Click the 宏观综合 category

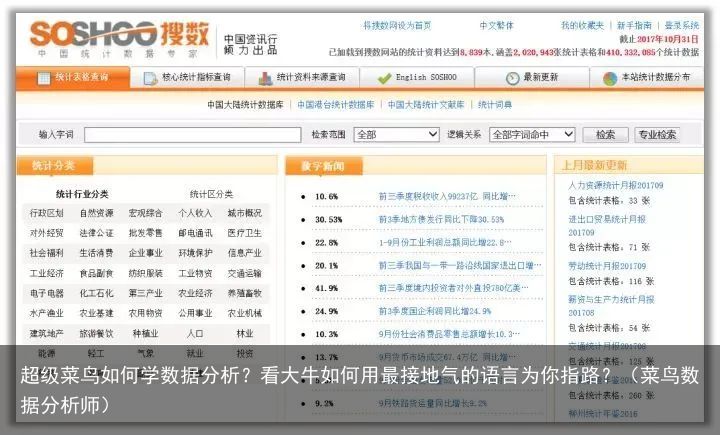[x=146, y=213]
